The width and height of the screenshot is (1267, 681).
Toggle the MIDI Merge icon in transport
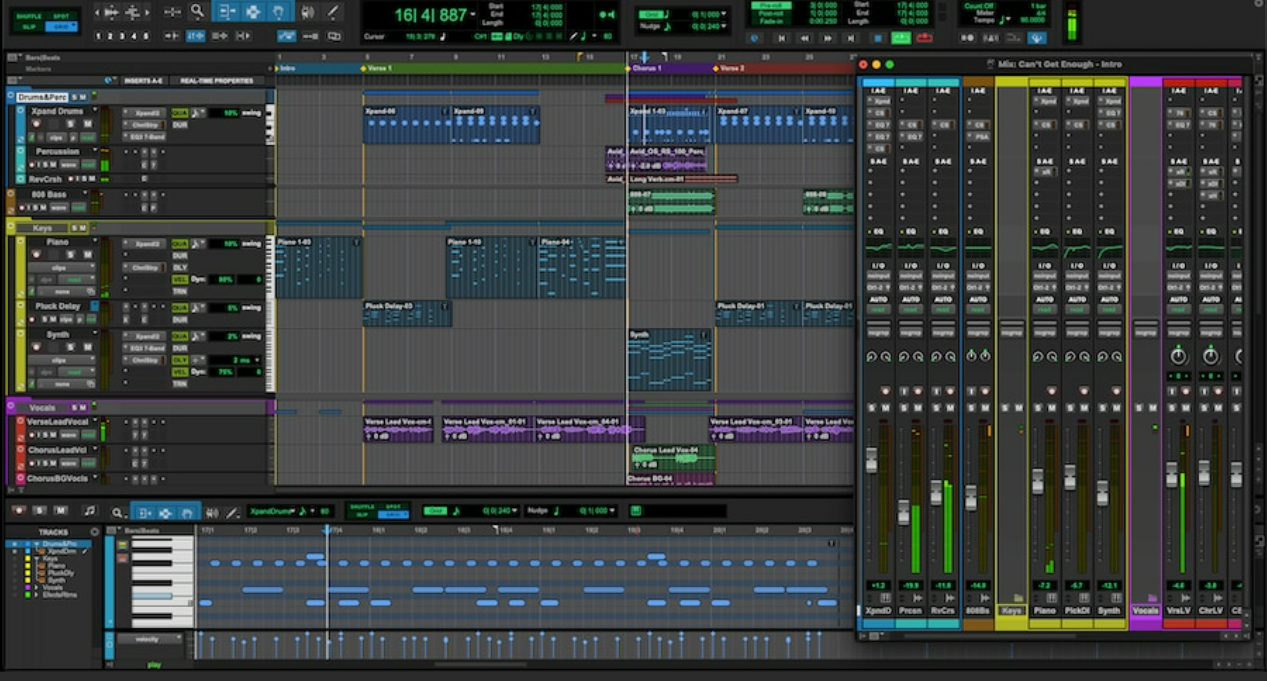click(x=1037, y=37)
